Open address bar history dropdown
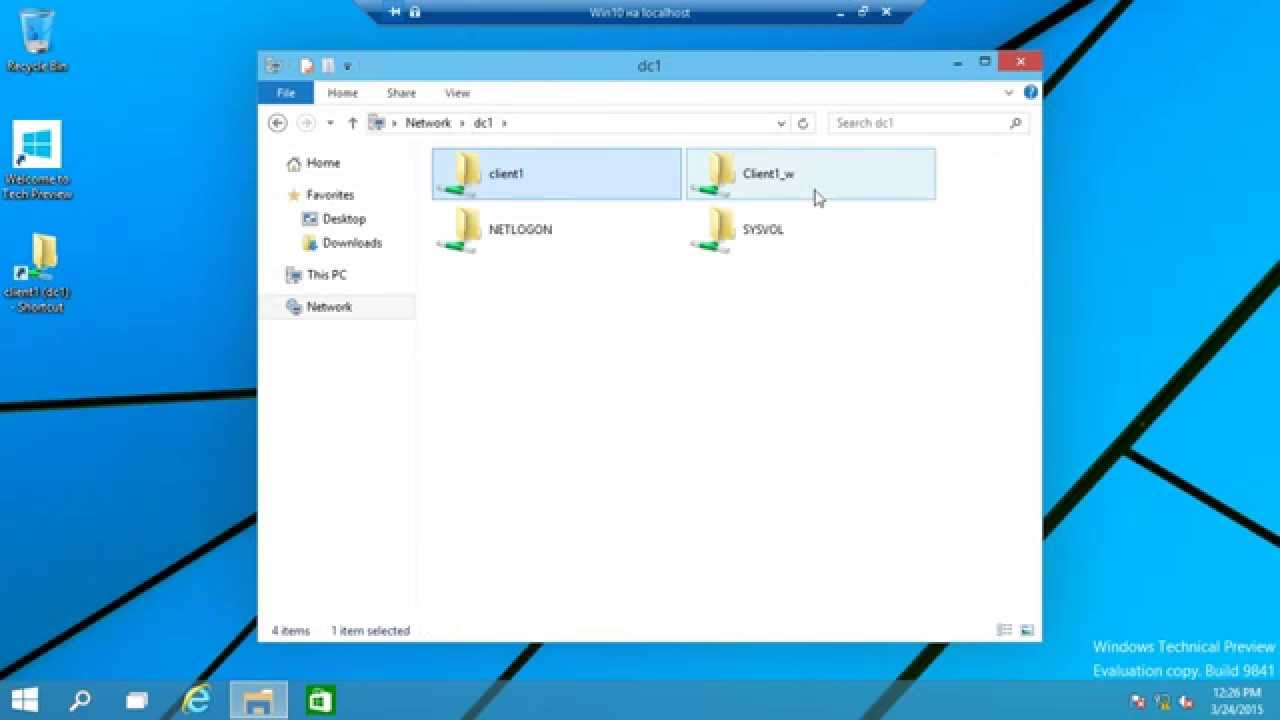The width and height of the screenshot is (1280, 720). coord(781,123)
